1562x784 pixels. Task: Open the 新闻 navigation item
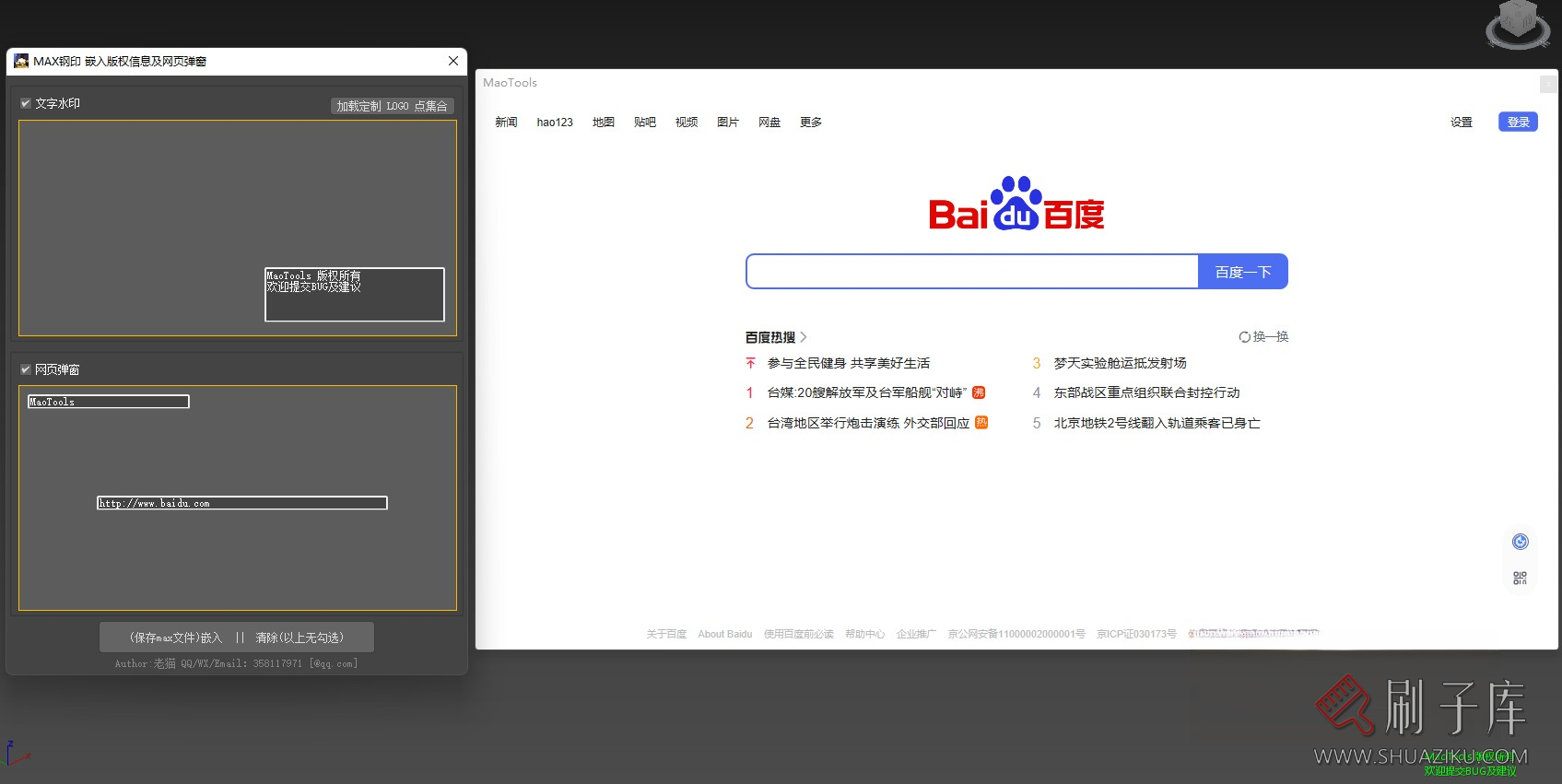[506, 122]
